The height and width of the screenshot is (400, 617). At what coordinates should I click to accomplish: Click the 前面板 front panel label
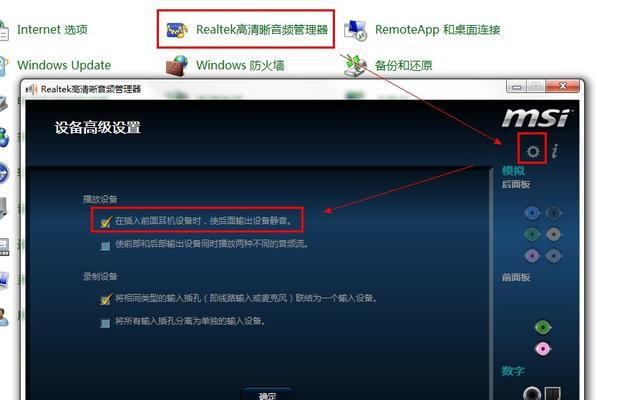pyautogui.click(x=516, y=277)
